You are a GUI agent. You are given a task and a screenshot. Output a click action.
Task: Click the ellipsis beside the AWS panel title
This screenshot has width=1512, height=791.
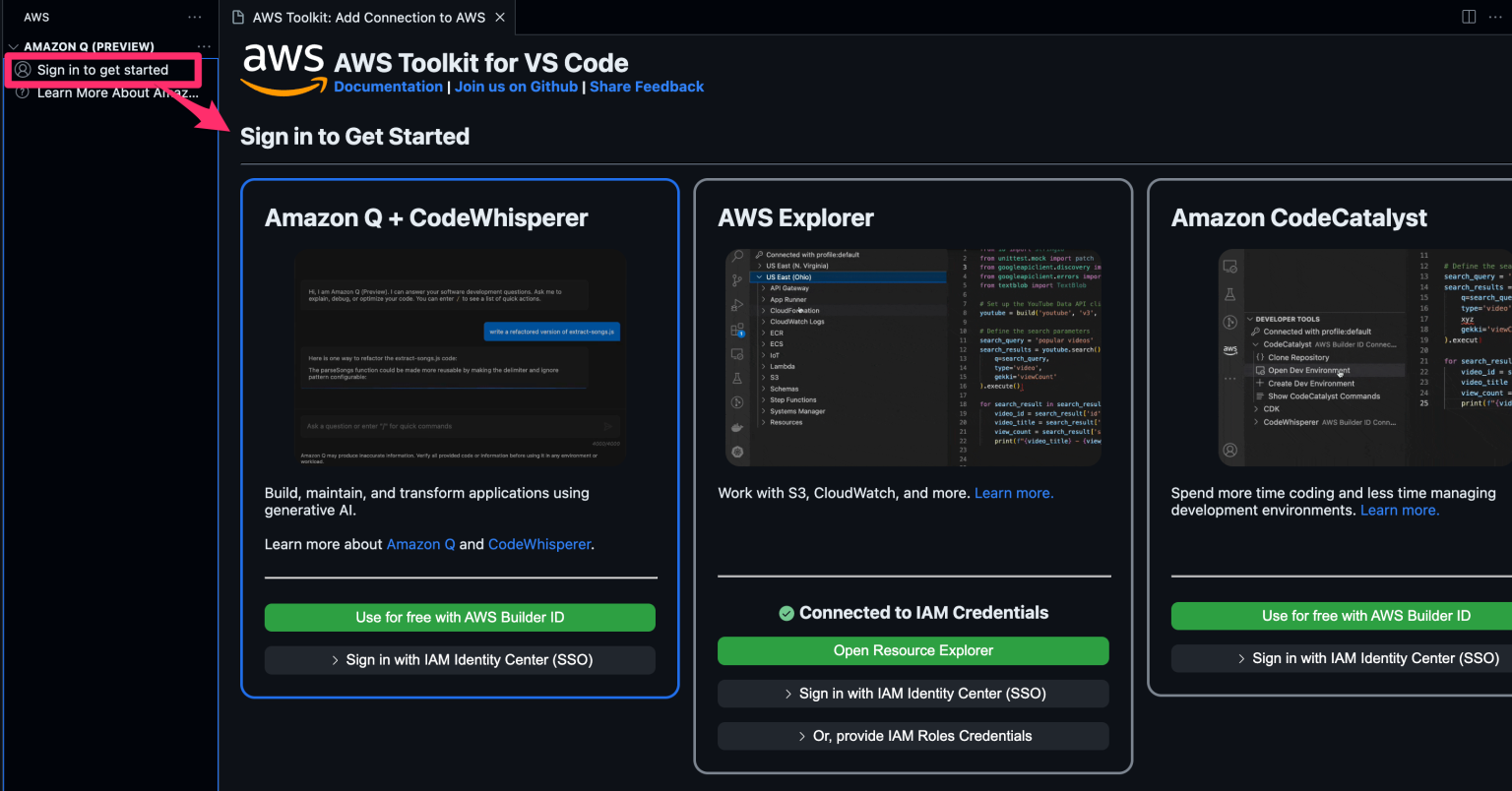click(x=194, y=16)
